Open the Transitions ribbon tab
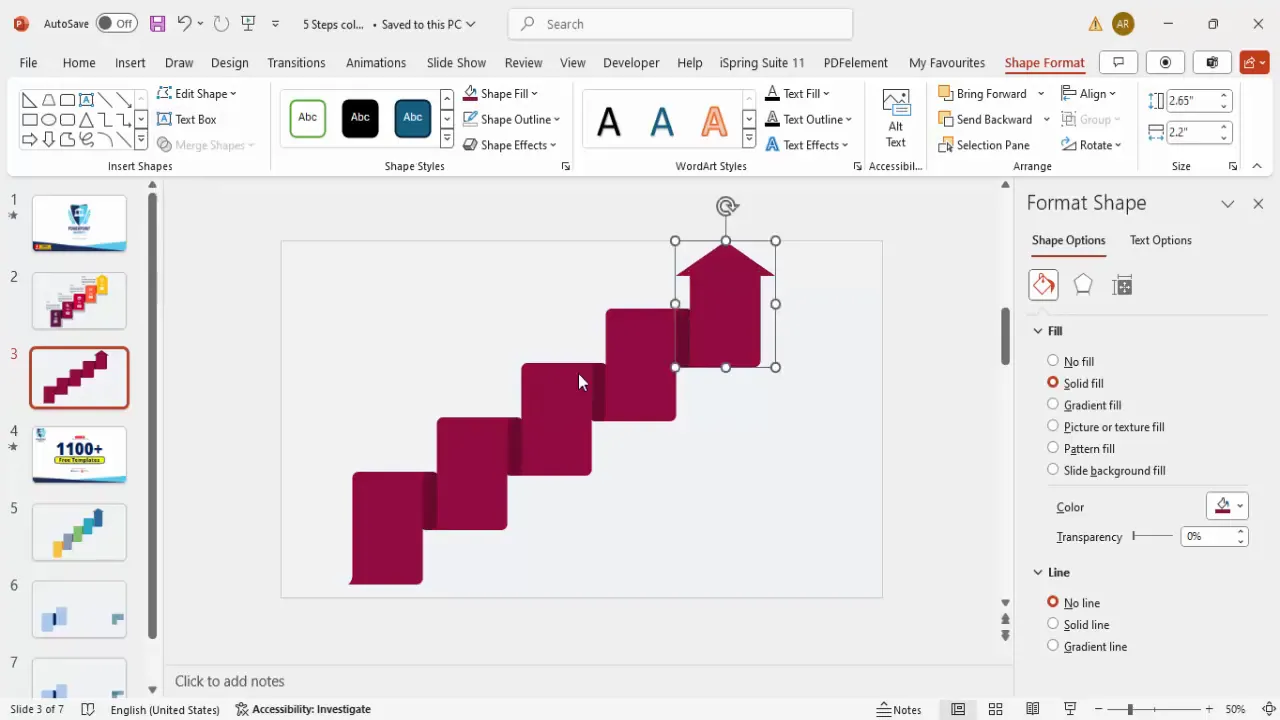The width and height of the screenshot is (1280, 720). [296, 62]
